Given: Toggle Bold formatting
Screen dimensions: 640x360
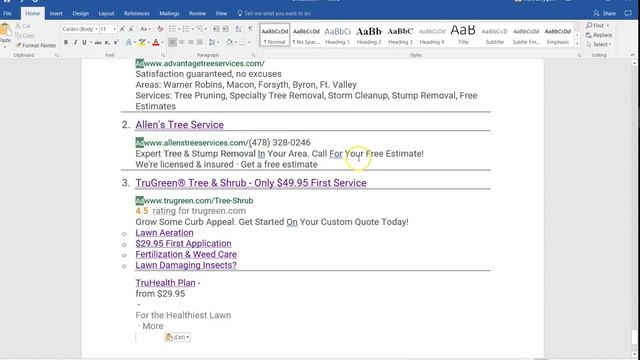Looking at the screenshot, I should tap(66, 42).
